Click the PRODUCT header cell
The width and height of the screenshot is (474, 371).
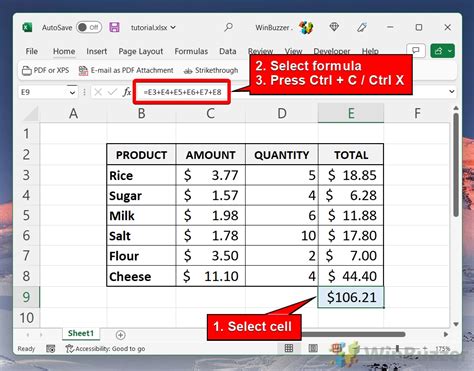pos(141,155)
